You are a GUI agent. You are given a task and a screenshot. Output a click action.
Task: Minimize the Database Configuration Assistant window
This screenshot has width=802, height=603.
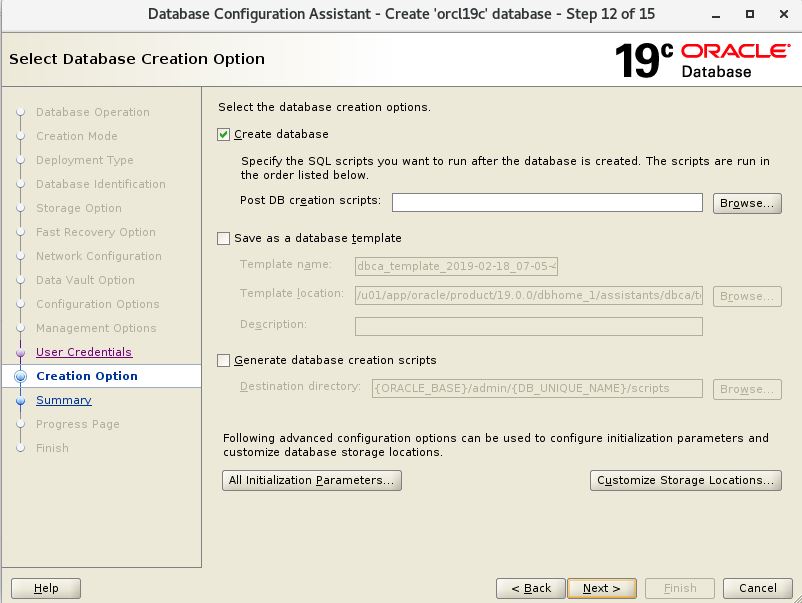tap(716, 15)
